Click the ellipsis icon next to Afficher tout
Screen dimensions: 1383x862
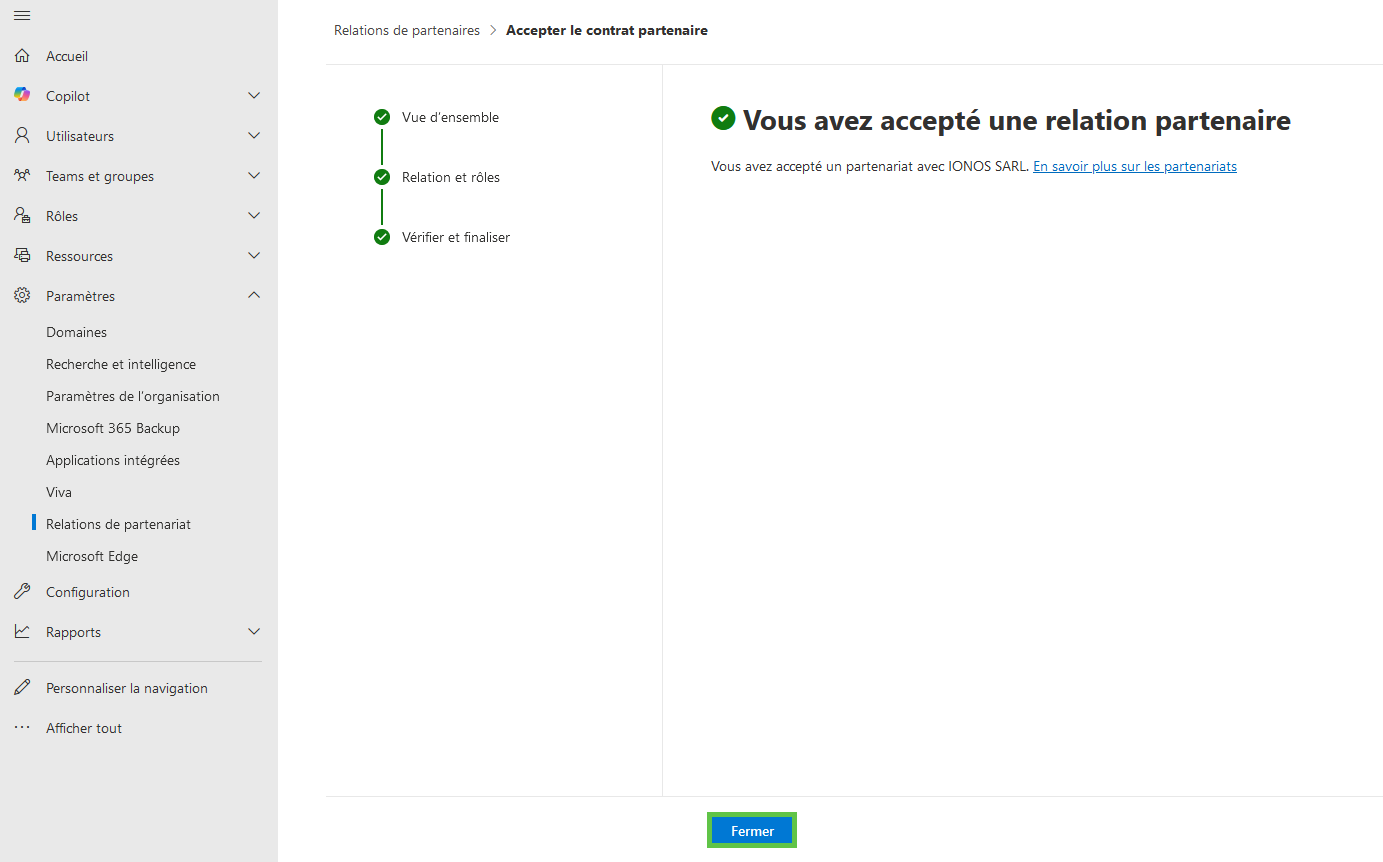(22, 728)
